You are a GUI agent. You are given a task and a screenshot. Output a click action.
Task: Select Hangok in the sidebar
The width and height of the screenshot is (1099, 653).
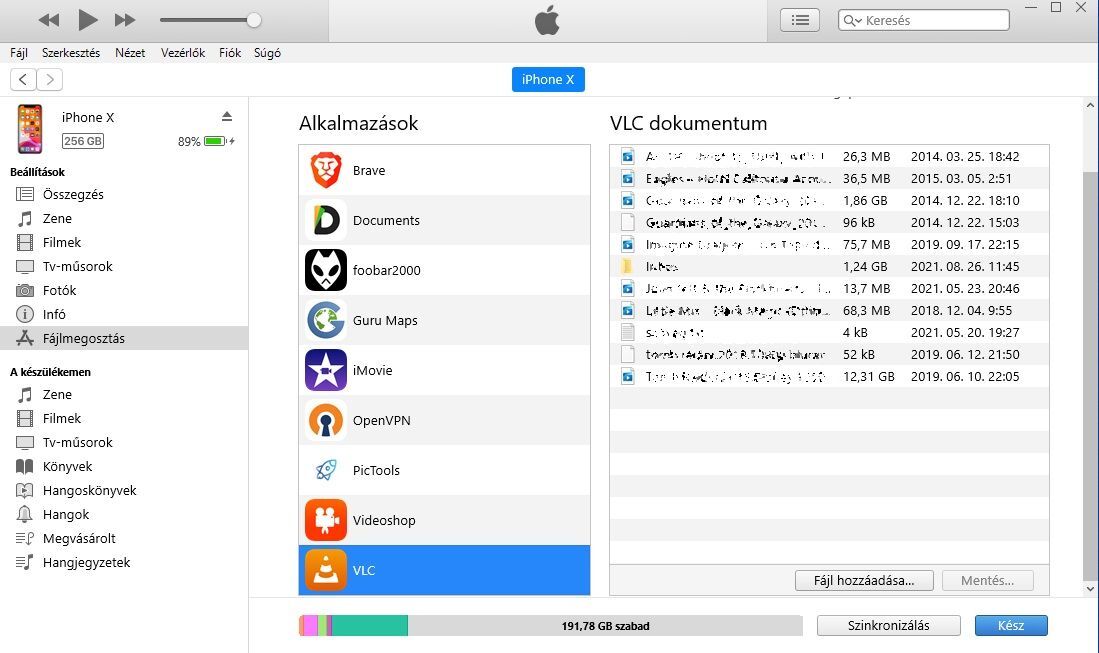point(124,514)
